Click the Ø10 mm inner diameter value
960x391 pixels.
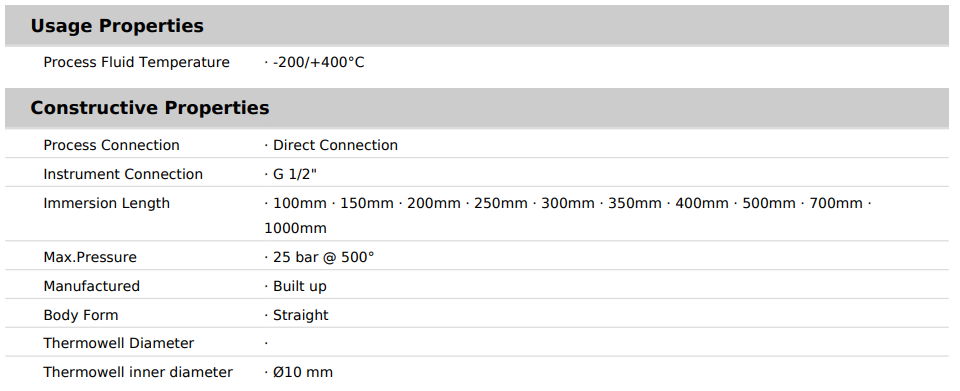[303, 373]
